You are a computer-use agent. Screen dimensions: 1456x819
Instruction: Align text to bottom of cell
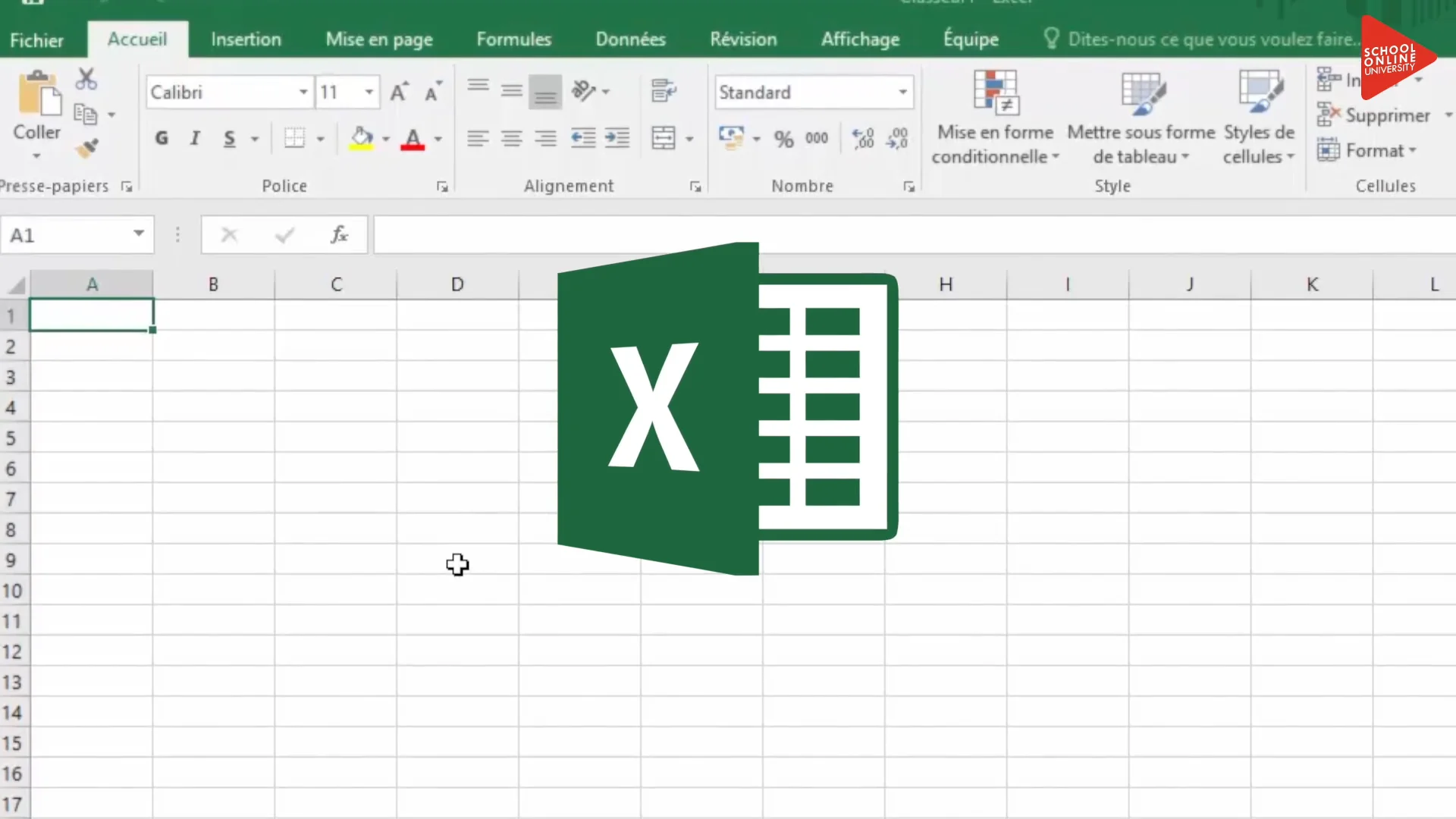point(545,92)
